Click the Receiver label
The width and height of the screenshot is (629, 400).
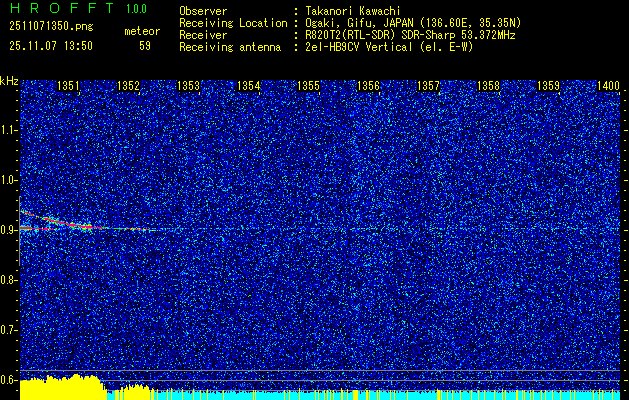click(203, 35)
